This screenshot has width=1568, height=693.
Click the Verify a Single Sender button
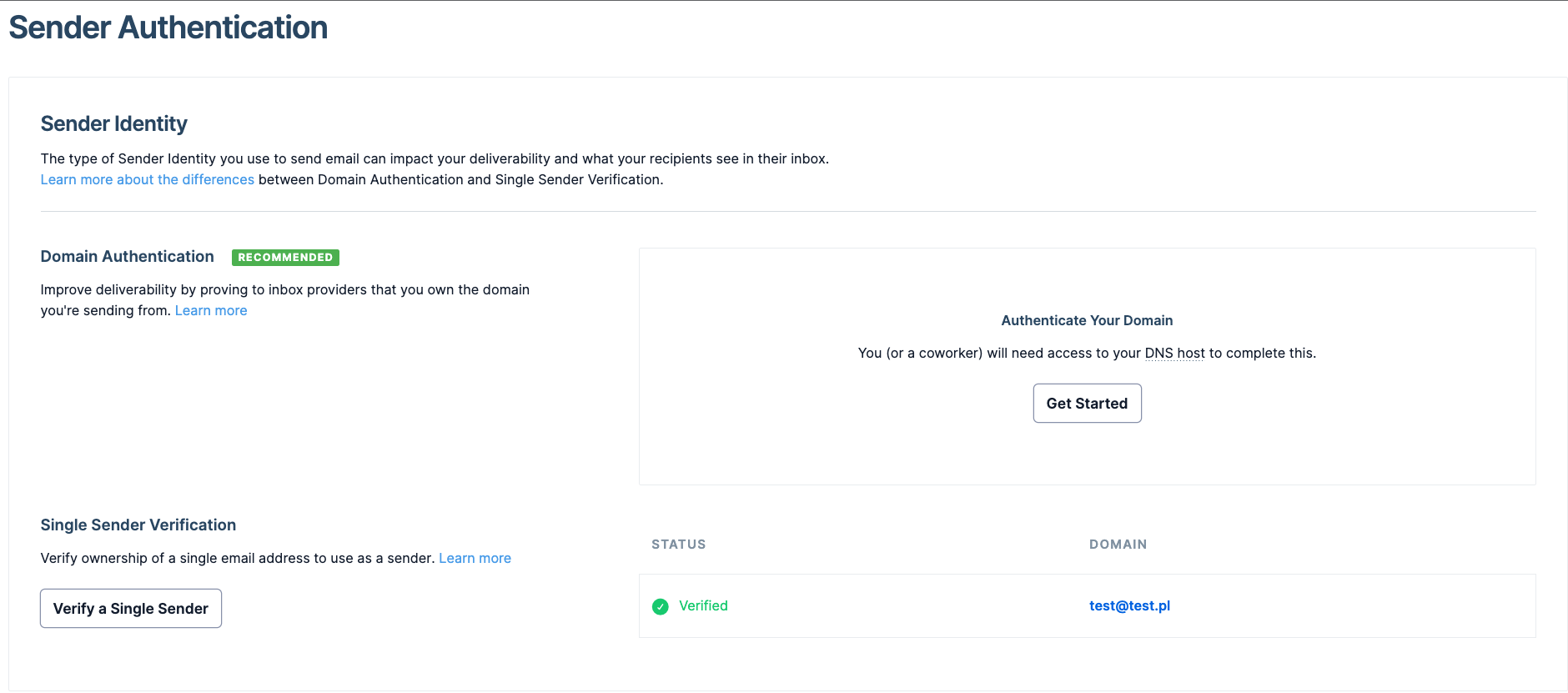pyautogui.click(x=131, y=608)
